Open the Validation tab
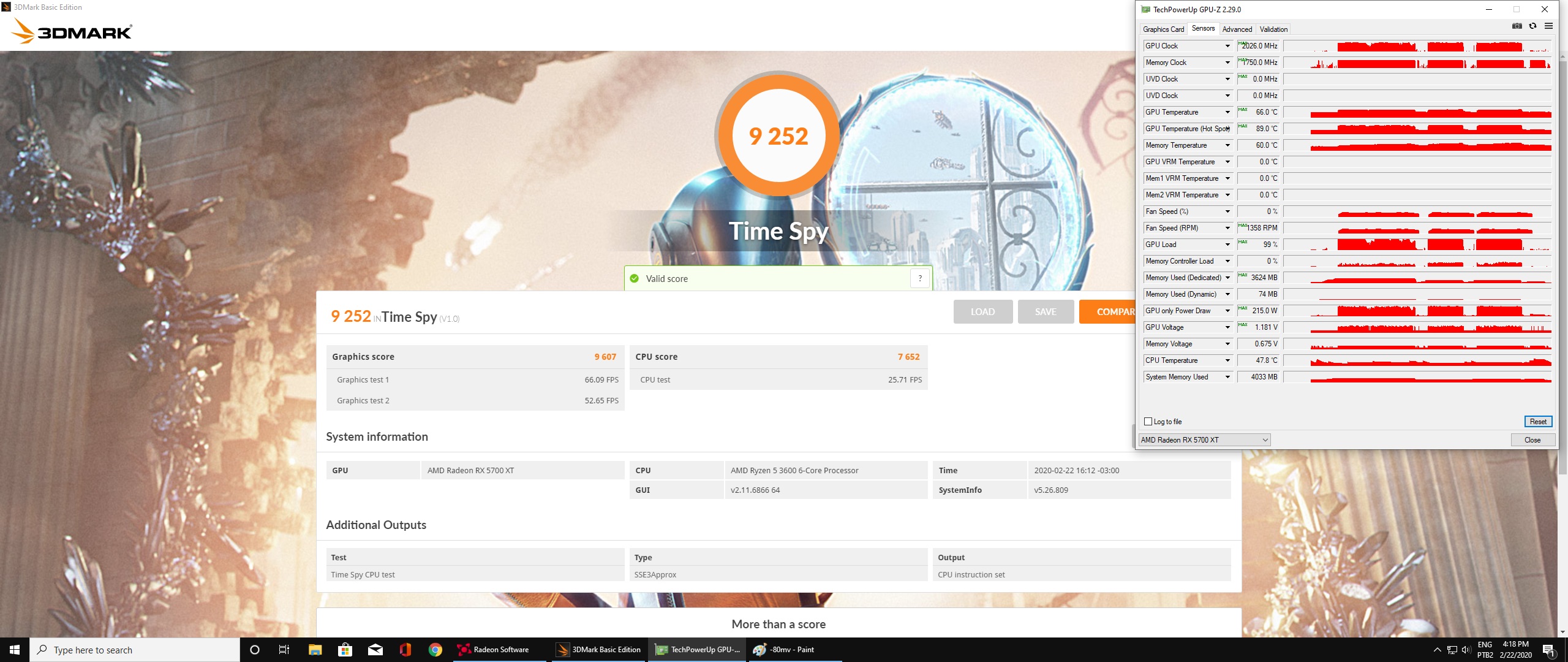Image resolution: width=1568 pixels, height=662 pixels. 1273,29
